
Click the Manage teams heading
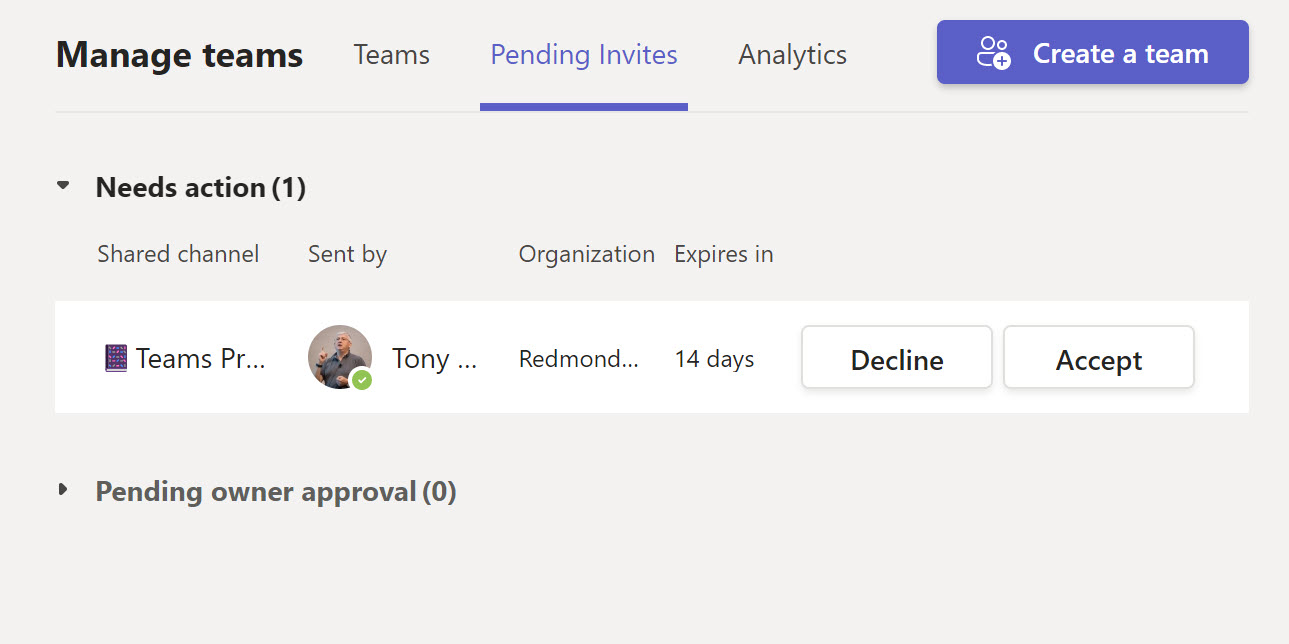(179, 55)
